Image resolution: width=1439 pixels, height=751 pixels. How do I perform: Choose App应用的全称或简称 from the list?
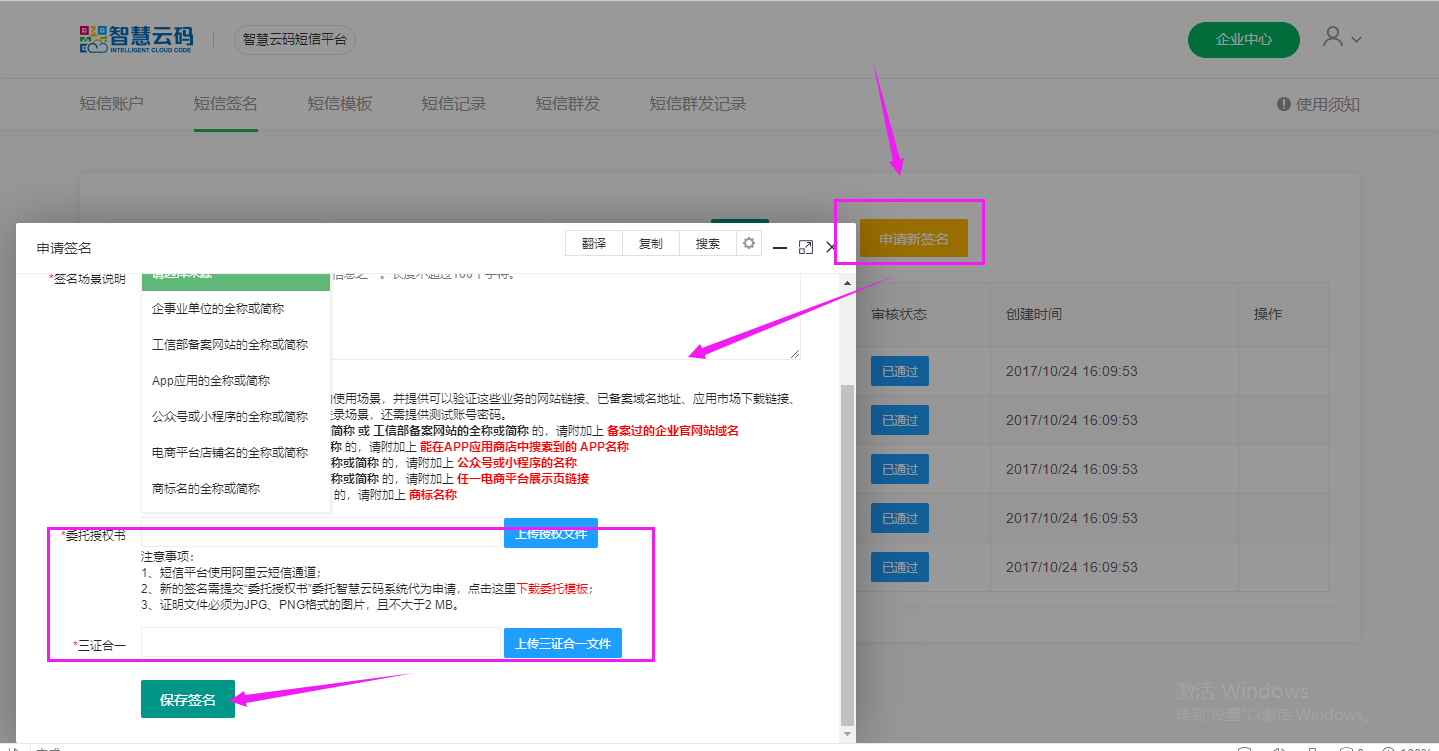click(x=210, y=381)
